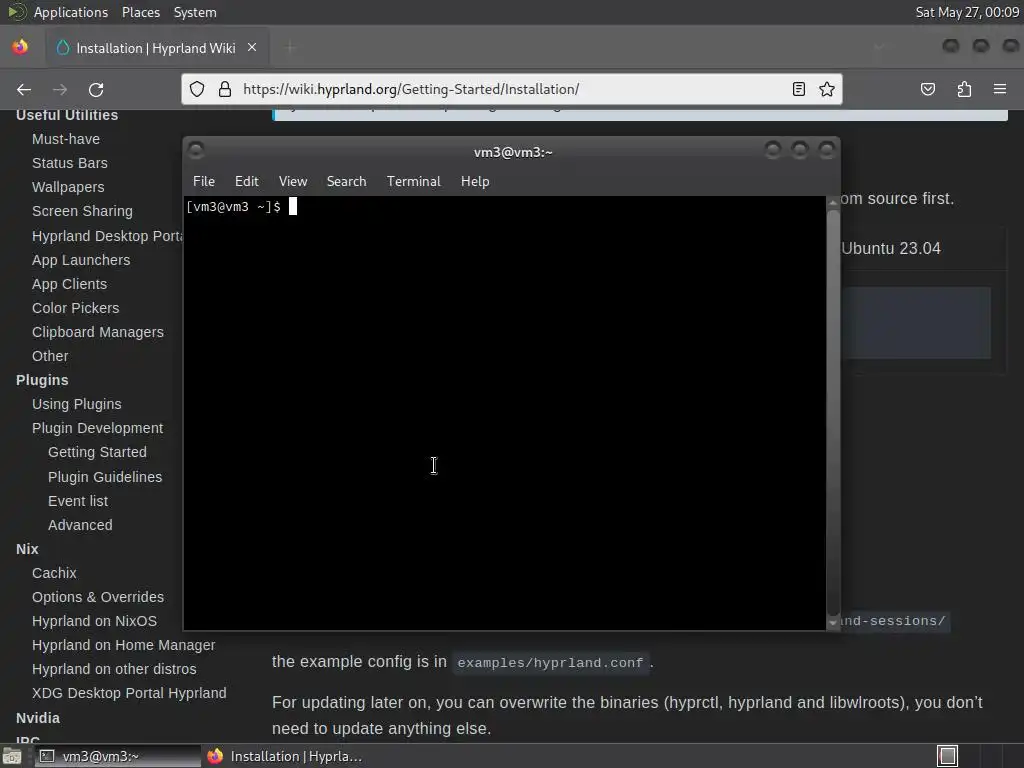The image size is (1024, 768).
Task: Open the terminal Edit menu
Action: coord(247,182)
